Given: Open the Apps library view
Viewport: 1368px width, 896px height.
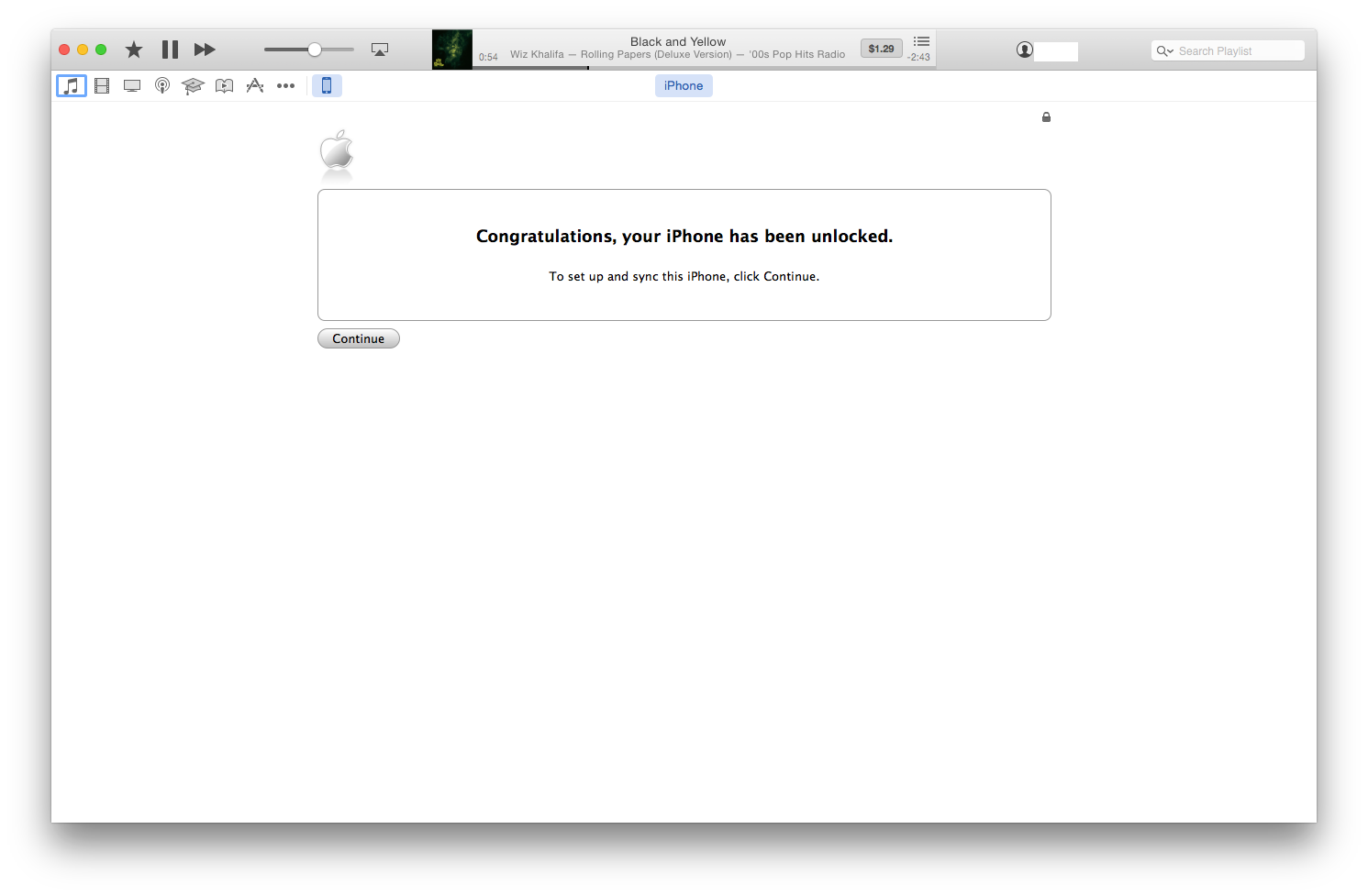Looking at the screenshot, I should point(255,86).
